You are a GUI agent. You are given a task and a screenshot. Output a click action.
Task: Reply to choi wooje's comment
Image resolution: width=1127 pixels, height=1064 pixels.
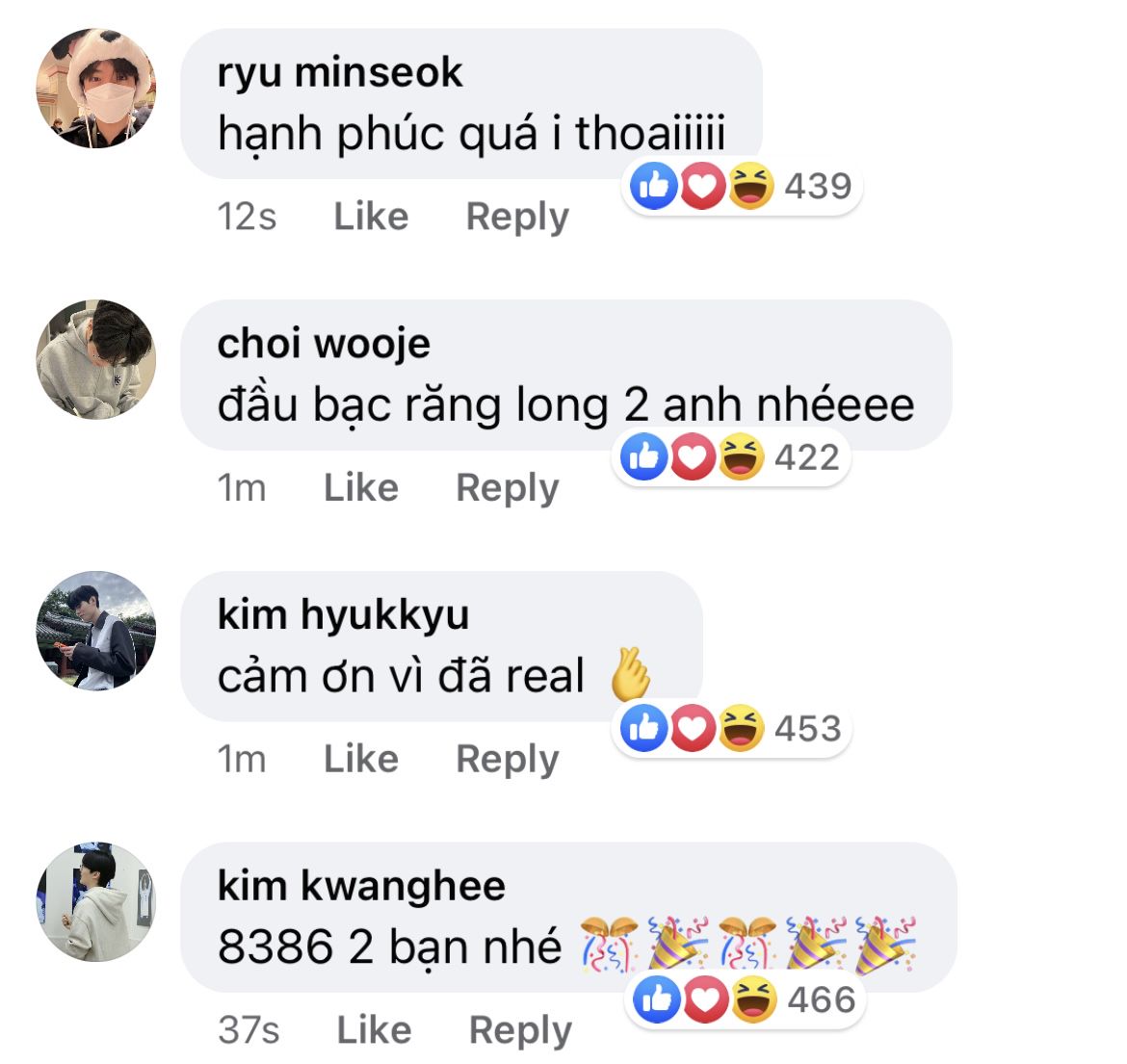[x=508, y=489]
